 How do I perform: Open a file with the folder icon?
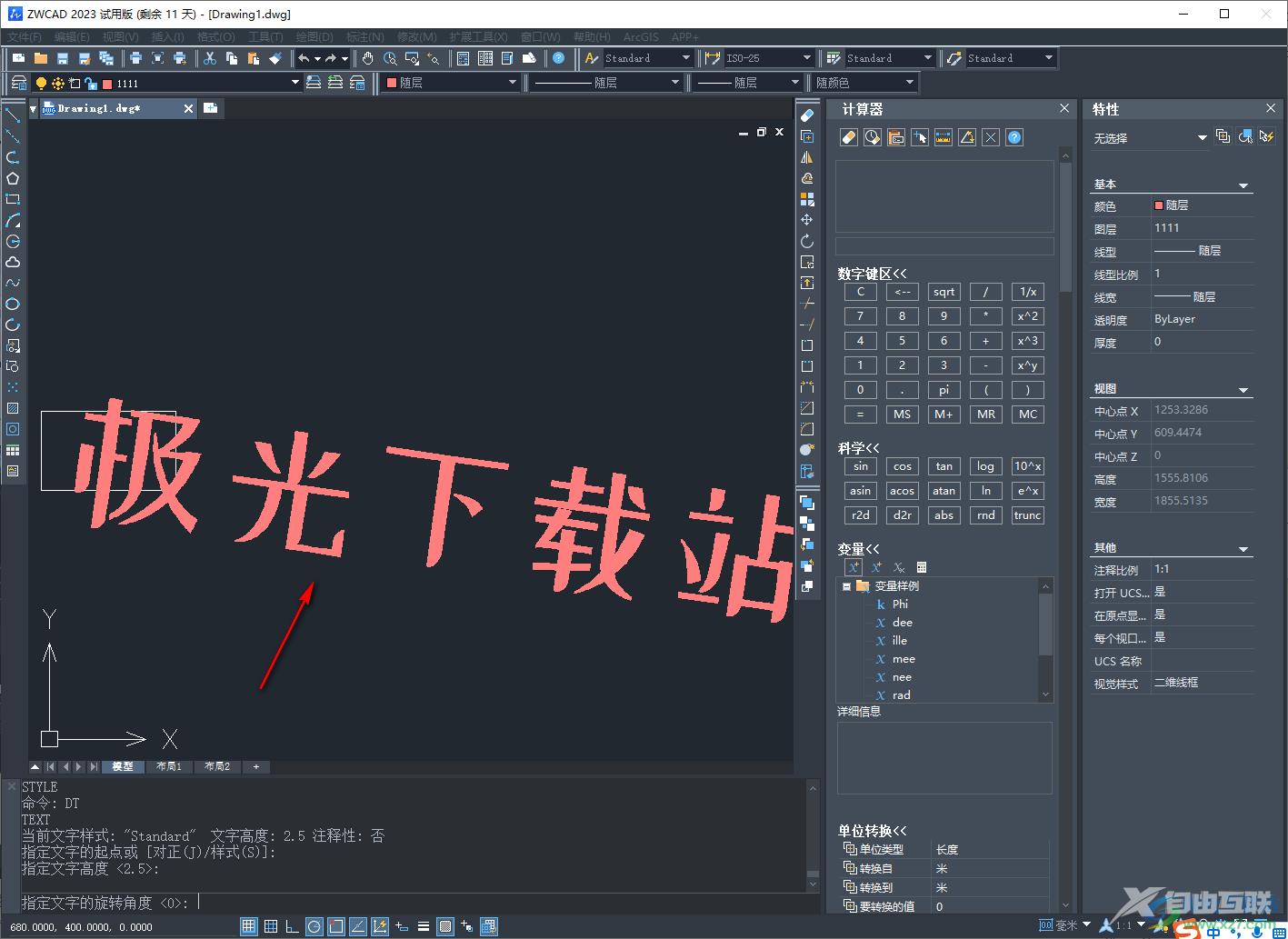coord(40,58)
